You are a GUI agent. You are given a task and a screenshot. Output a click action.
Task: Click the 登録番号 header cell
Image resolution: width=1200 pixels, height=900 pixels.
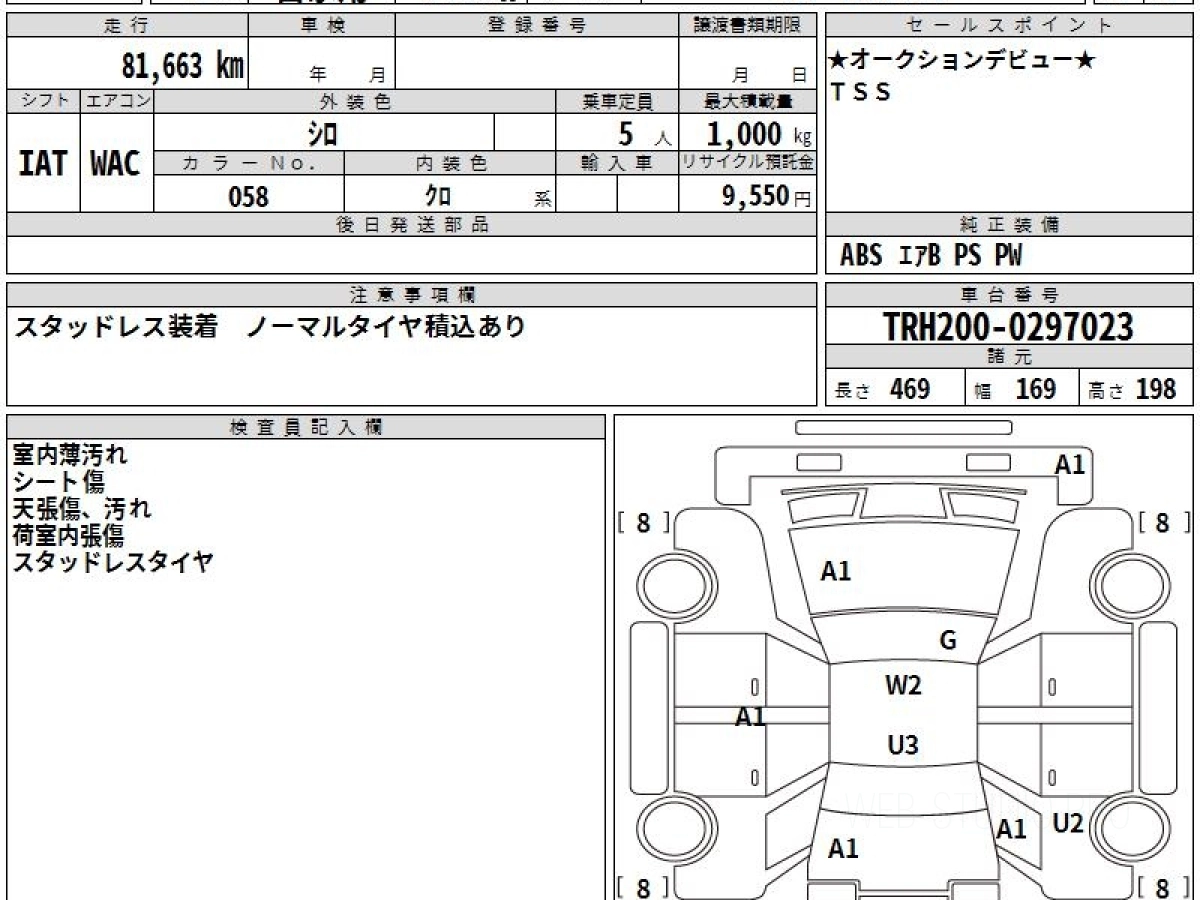coord(537,26)
